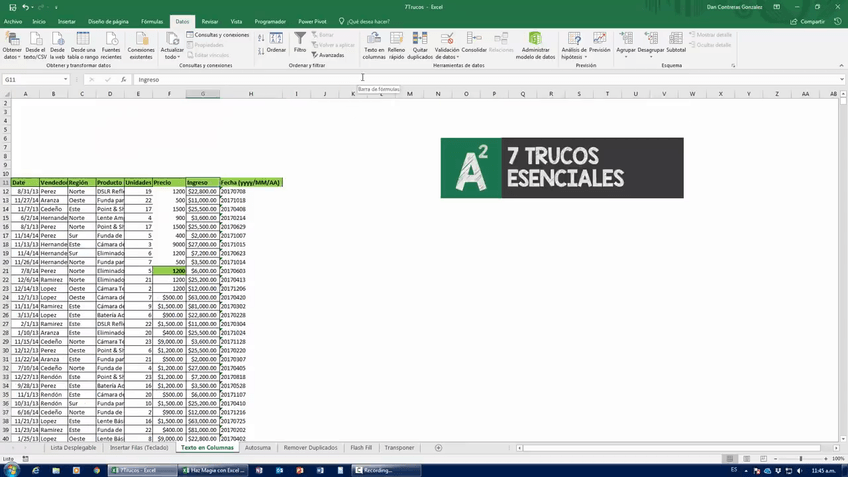Image resolution: width=848 pixels, height=477 pixels.
Task: Open Análisis de hipótesis
Action: pyautogui.click(x=574, y=45)
